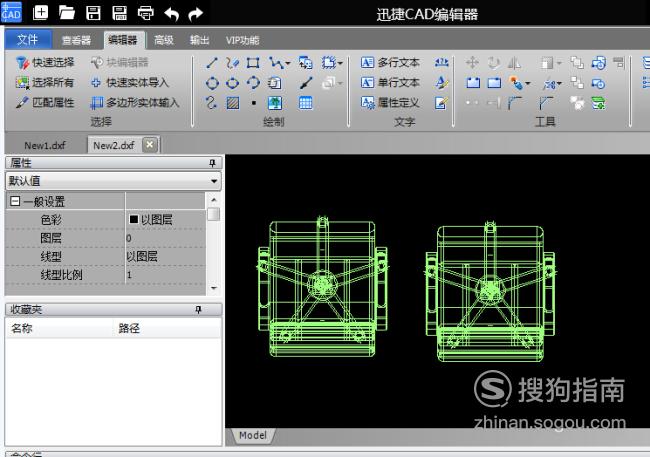Click the 路径 column header
This screenshot has width=650, height=457.
point(129,328)
